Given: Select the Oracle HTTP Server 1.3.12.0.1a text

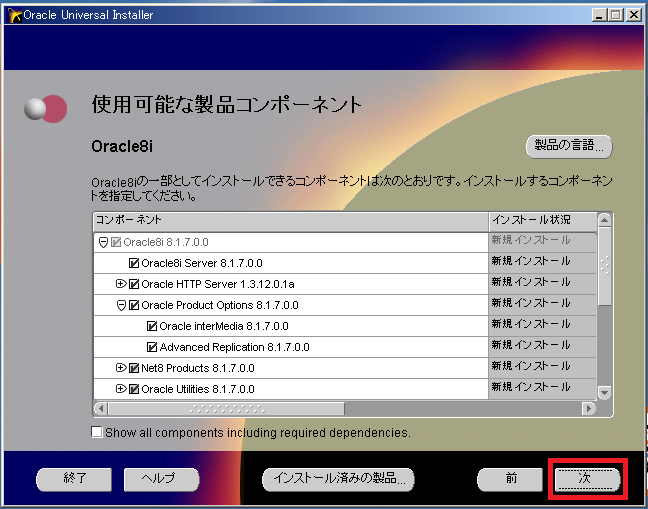Looking at the screenshot, I should tap(218, 284).
